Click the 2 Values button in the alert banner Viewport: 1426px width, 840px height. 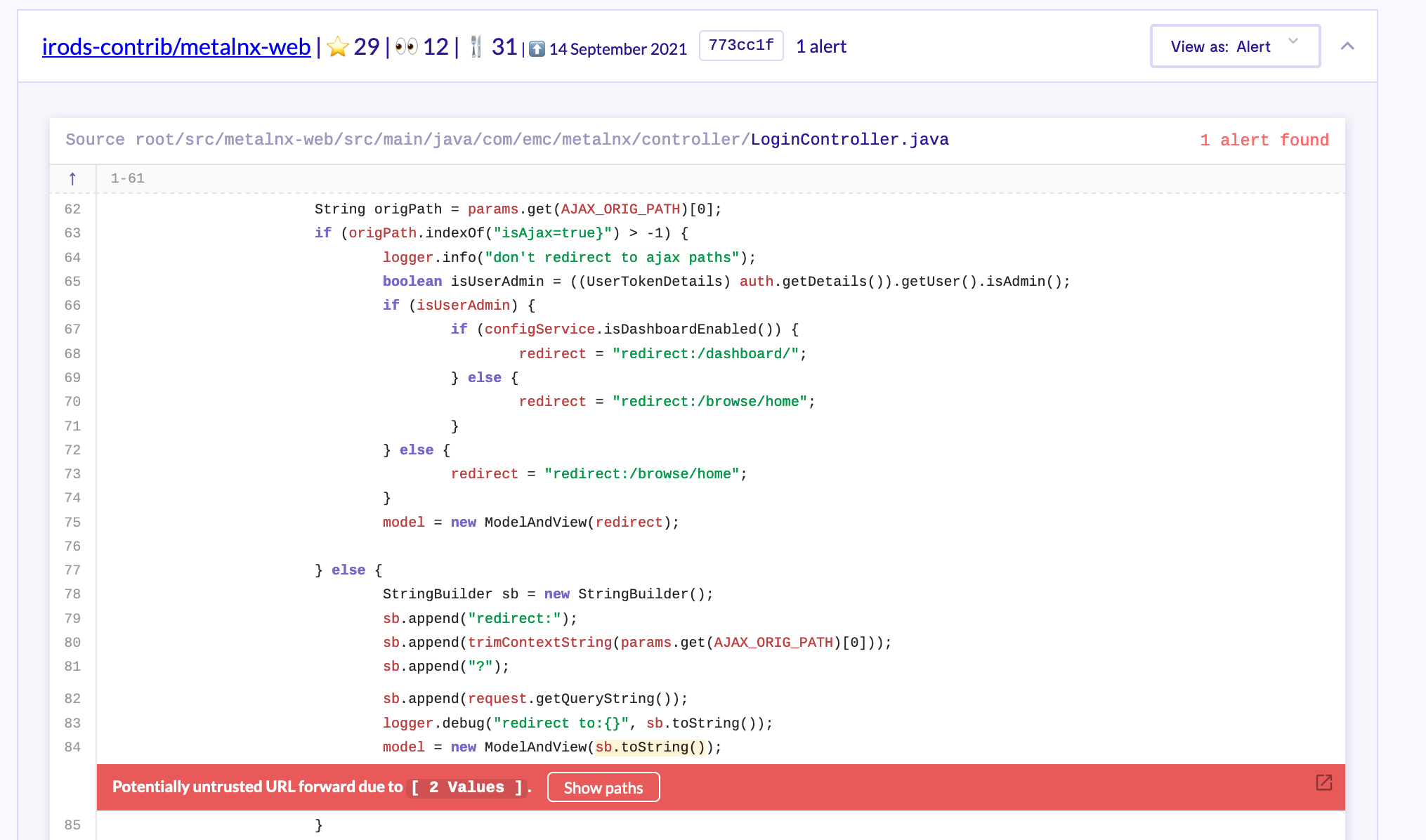[x=468, y=787]
